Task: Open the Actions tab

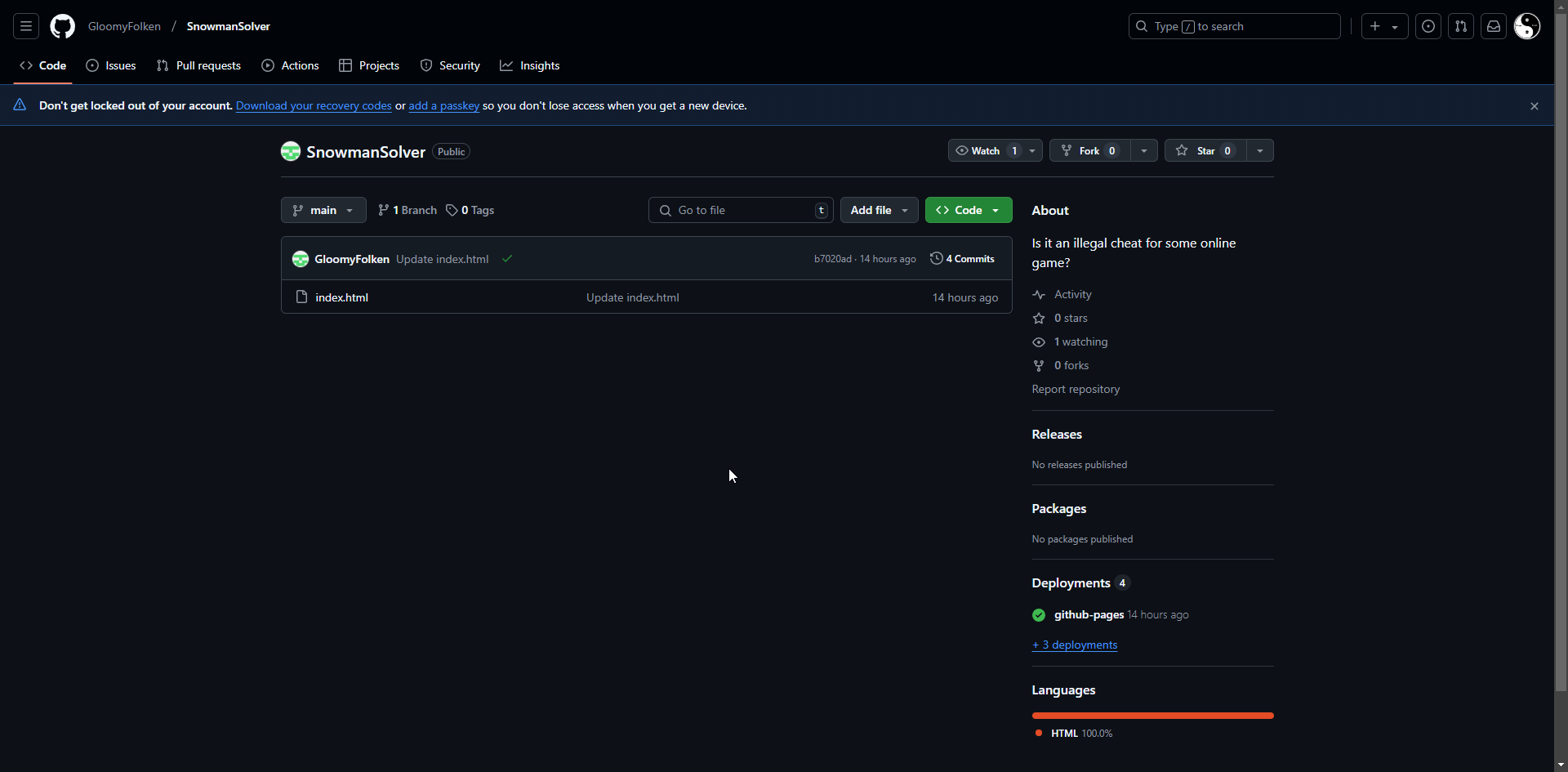Action: pos(291,65)
